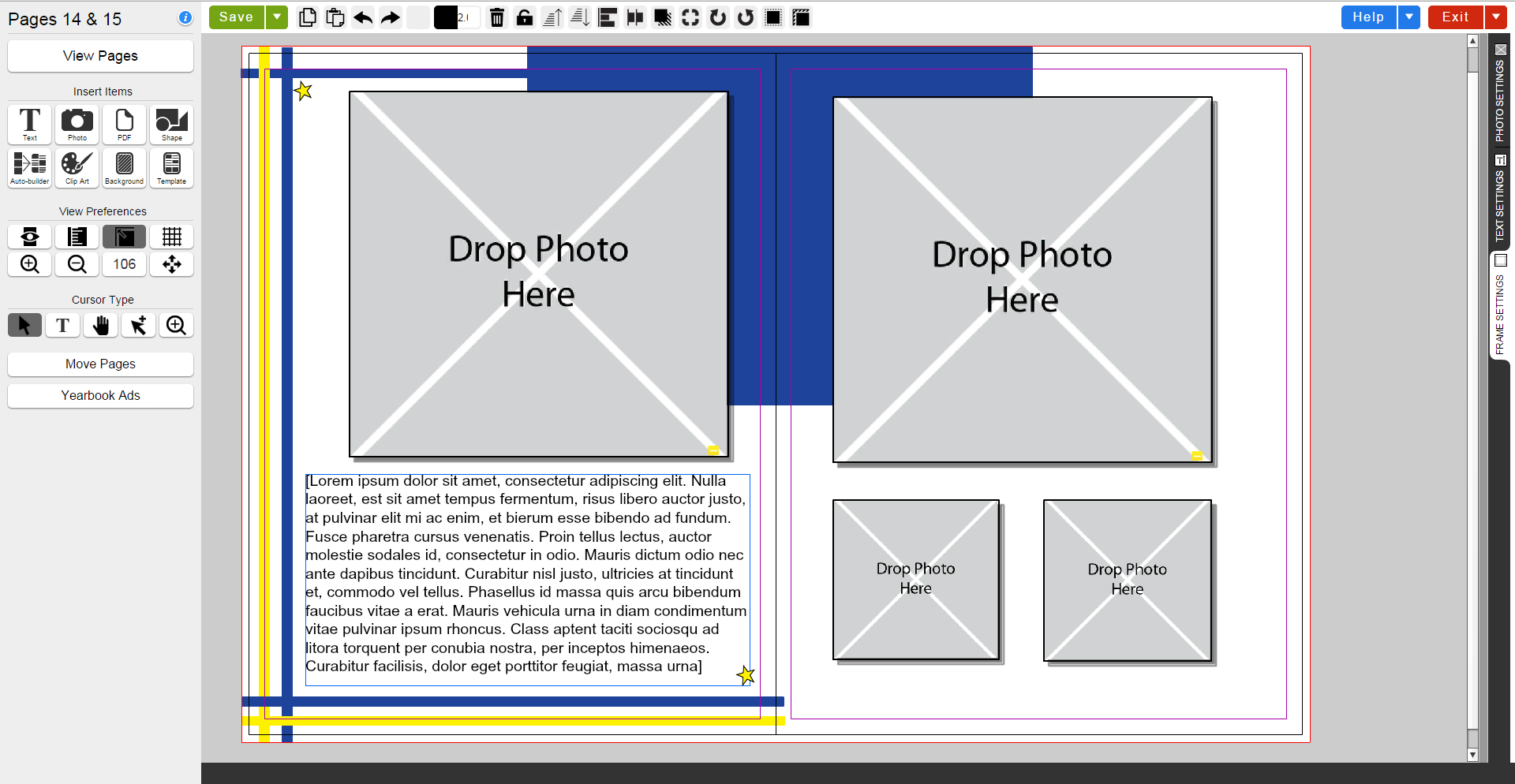Toggle the preview eye view
The image size is (1515, 784).
[30, 237]
